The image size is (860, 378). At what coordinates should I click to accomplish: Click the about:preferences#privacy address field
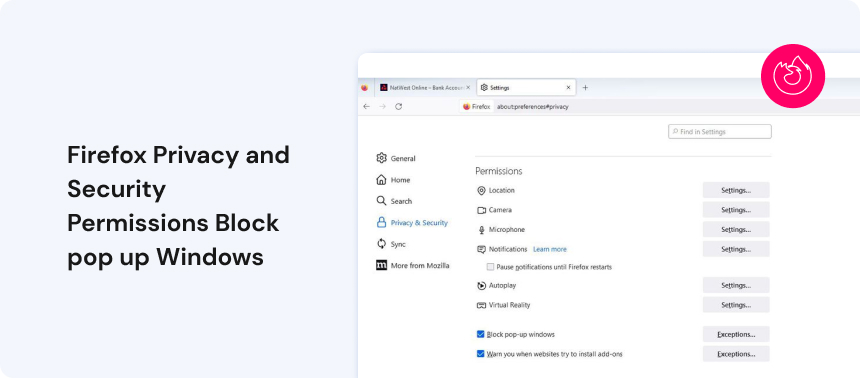point(533,107)
